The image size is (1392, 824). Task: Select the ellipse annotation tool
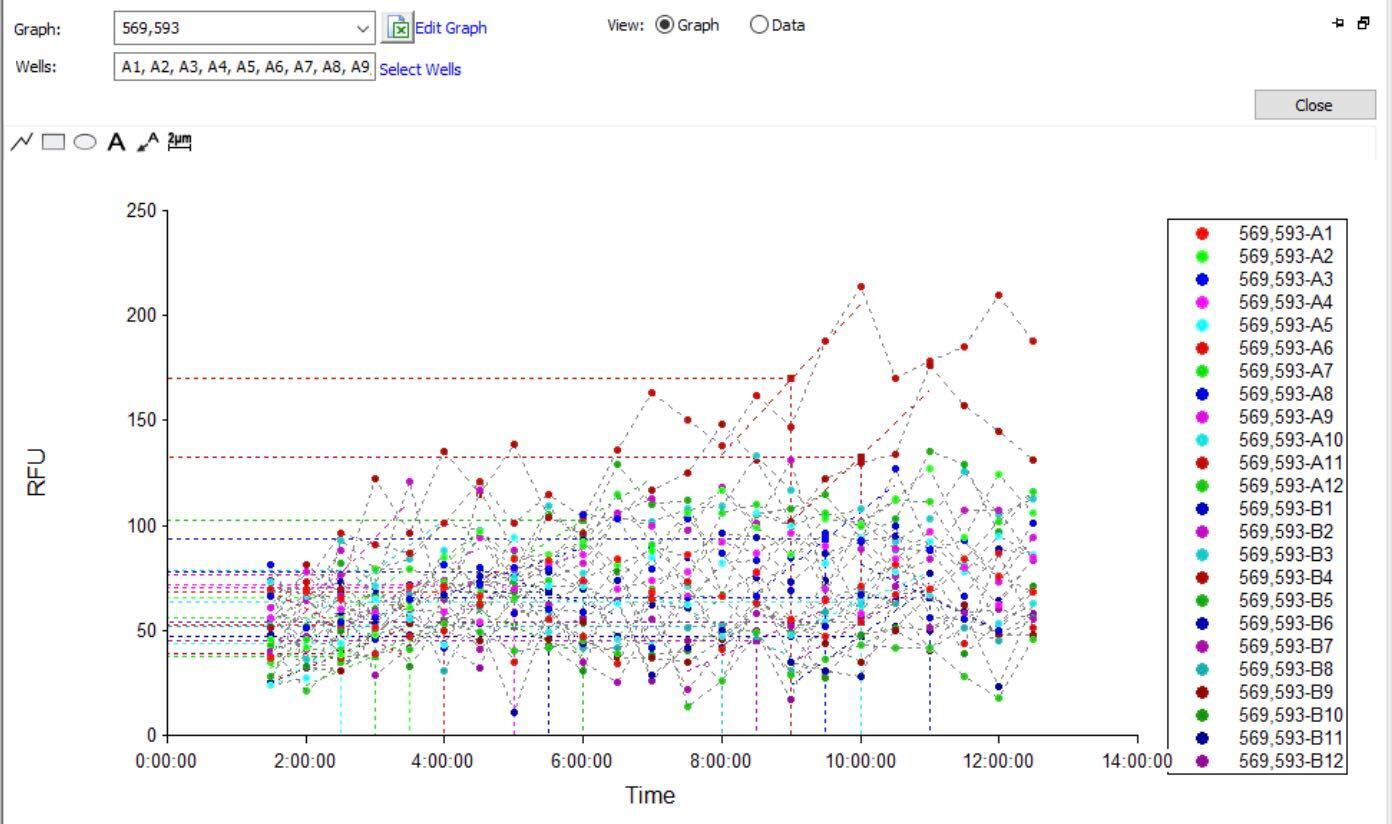[x=85, y=142]
